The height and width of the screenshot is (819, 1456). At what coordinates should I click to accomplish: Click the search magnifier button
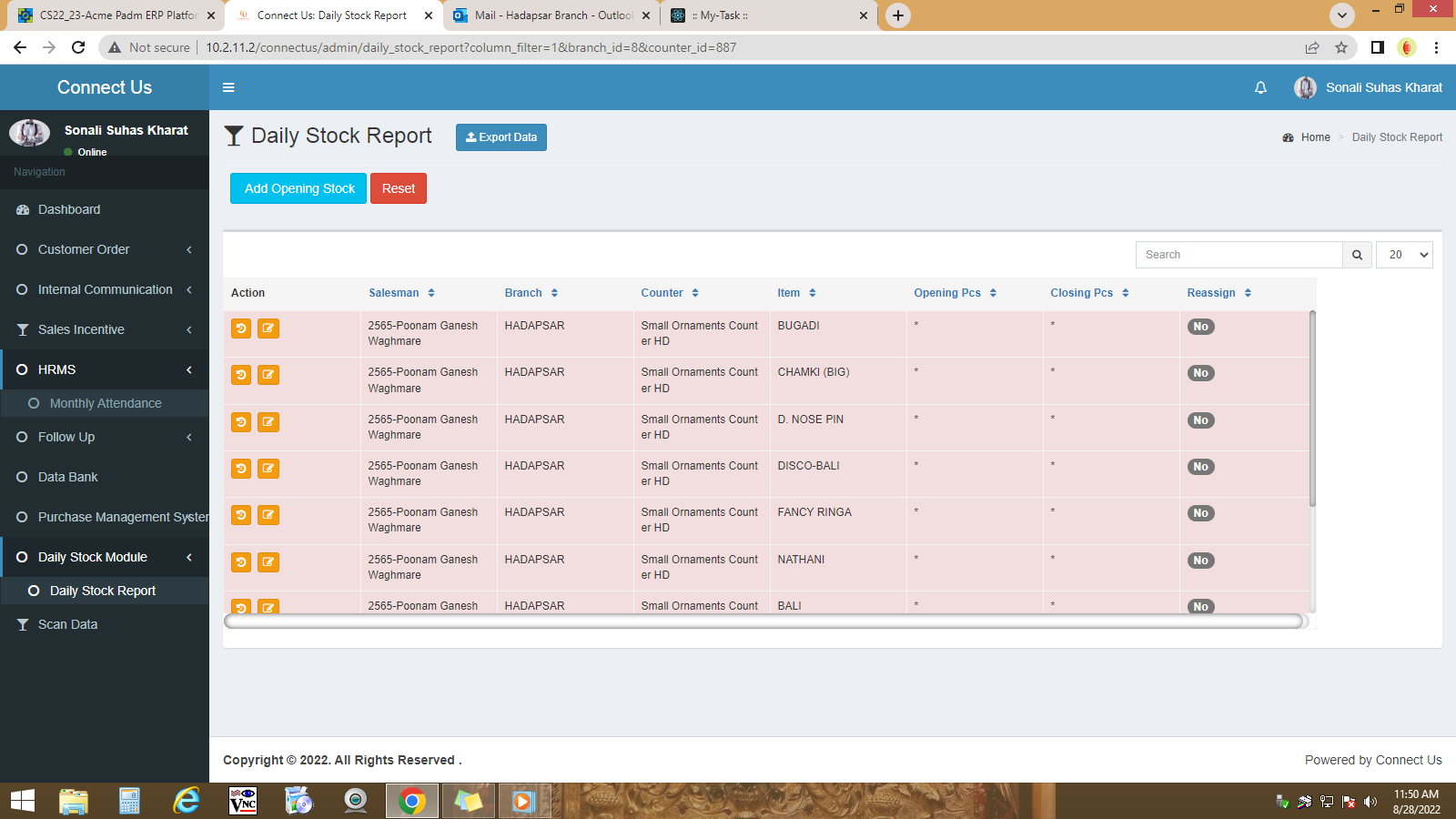click(1357, 255)
